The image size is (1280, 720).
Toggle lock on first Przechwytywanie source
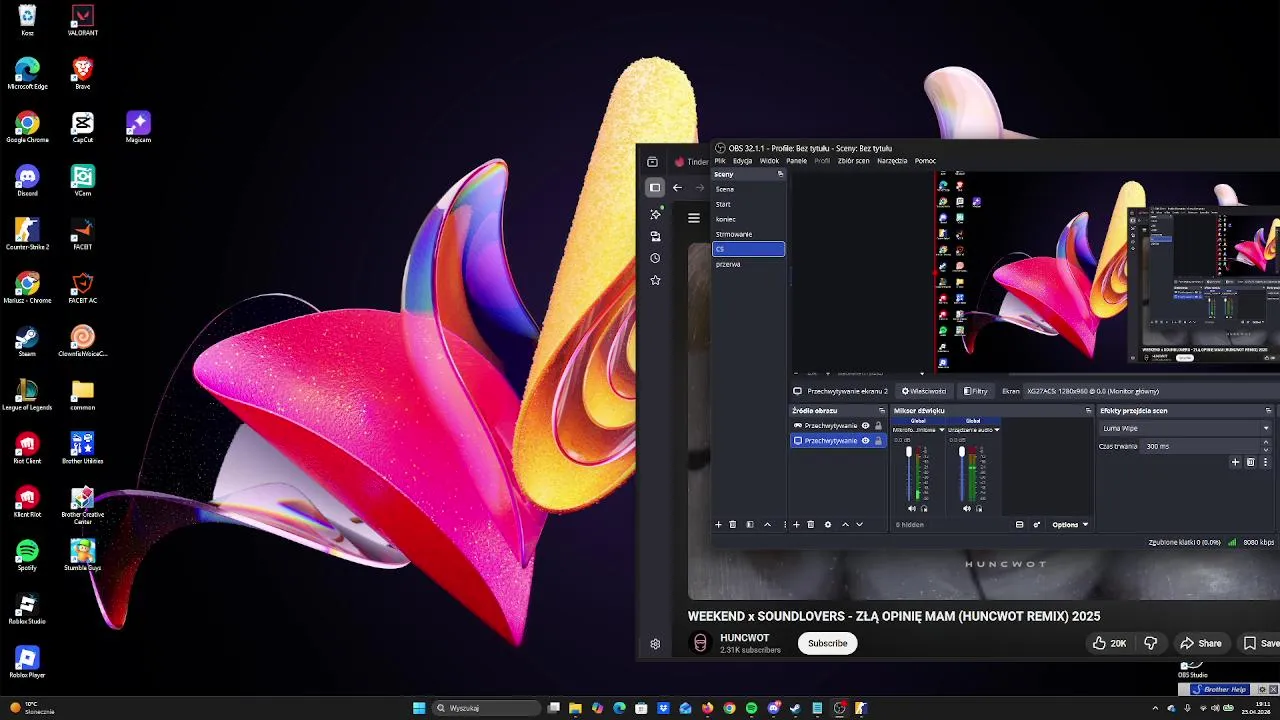pyautogui.click(x=878, y=426)
